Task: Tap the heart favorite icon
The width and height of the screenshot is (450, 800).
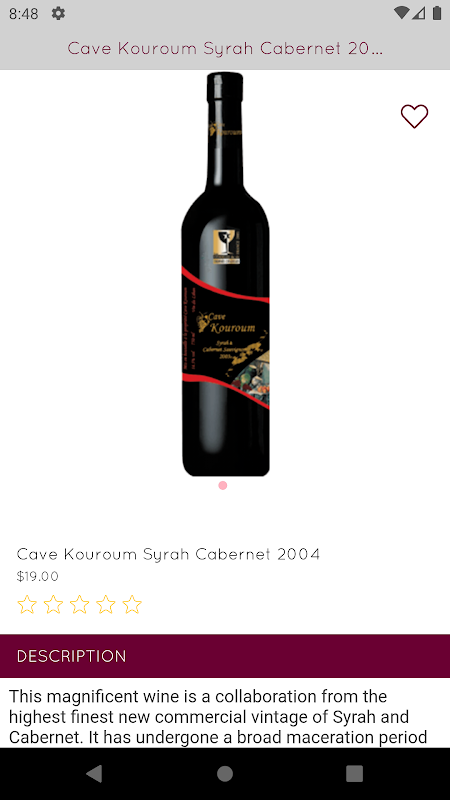Action: pos(414,116)
